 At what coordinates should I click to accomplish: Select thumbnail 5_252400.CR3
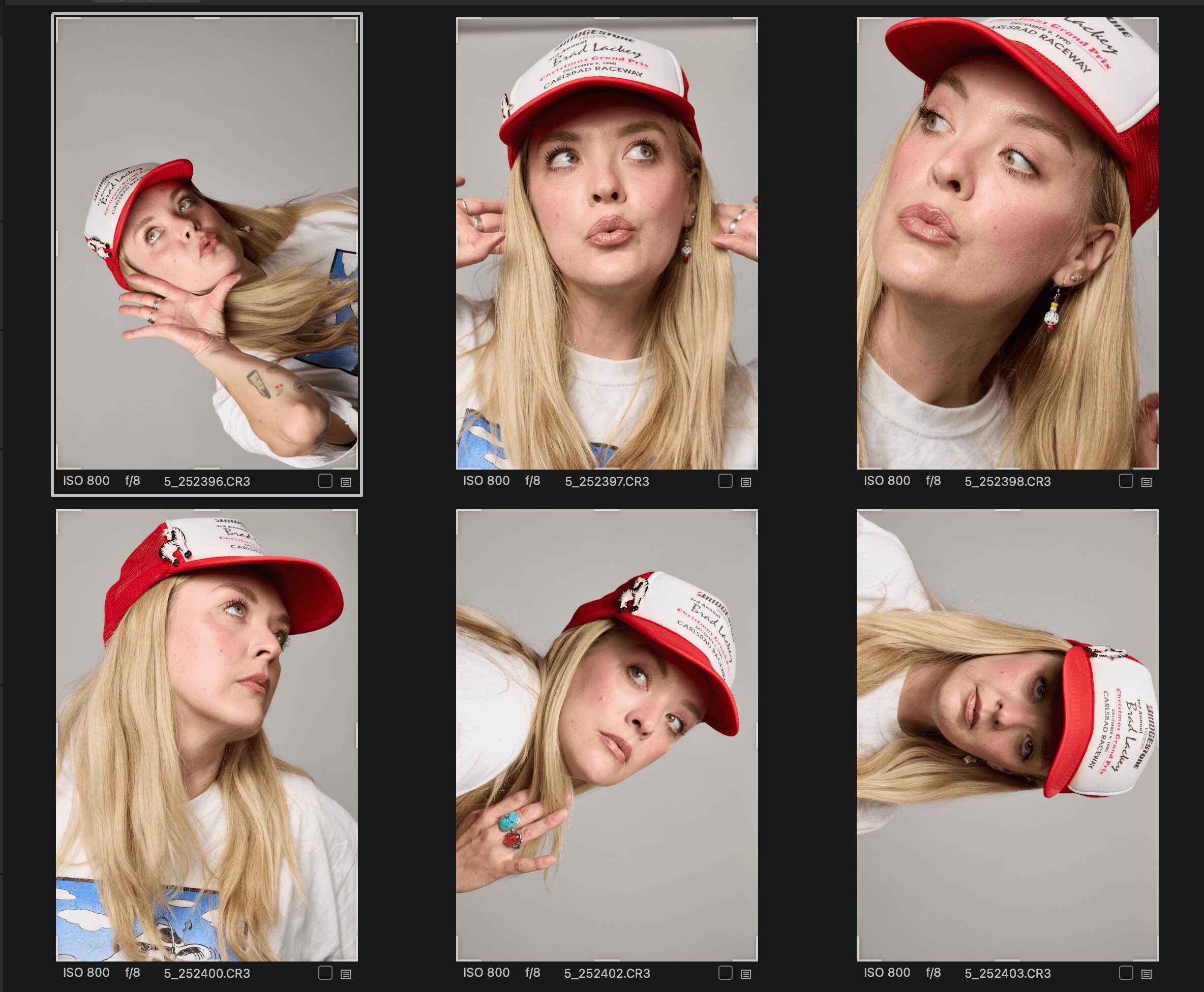point(207,735)
